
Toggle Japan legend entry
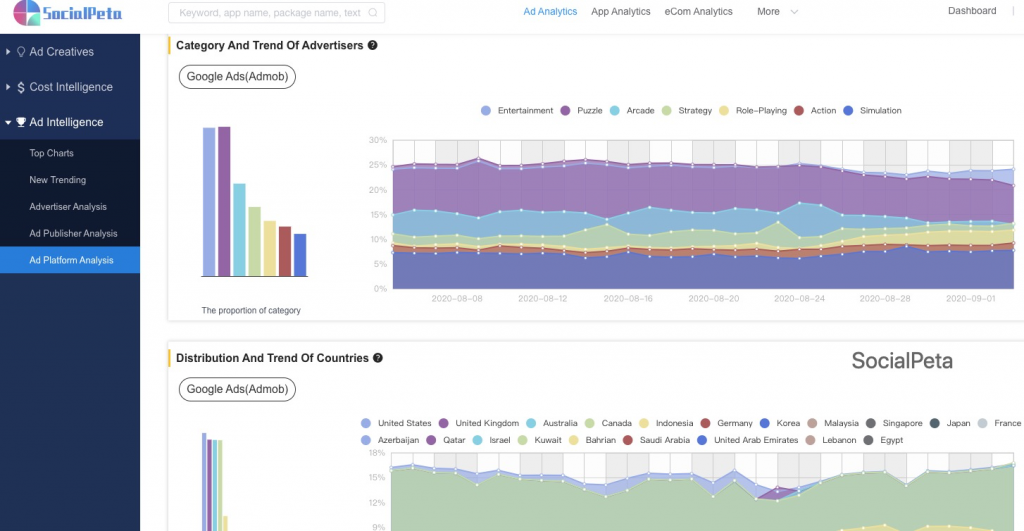[x=950, y=423]
